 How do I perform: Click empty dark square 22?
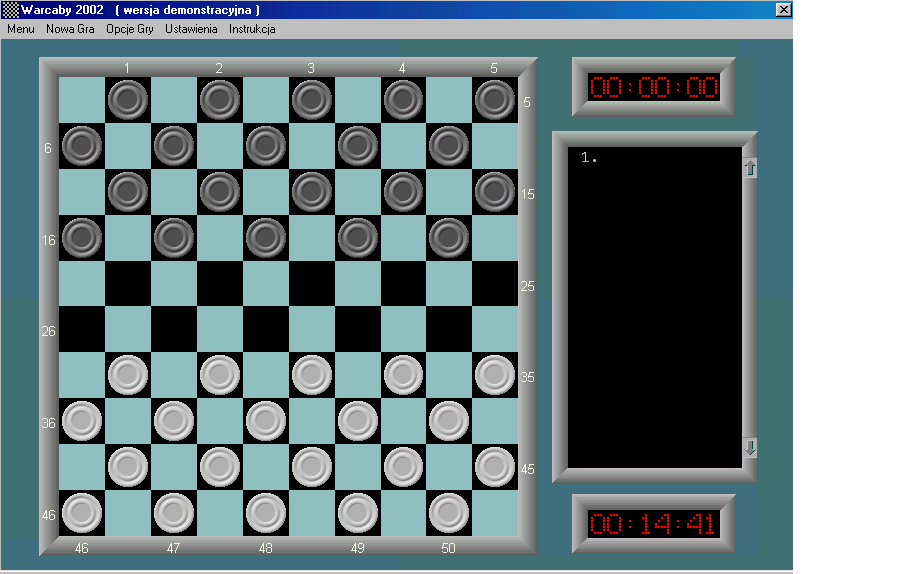click(x=220, y=283)
